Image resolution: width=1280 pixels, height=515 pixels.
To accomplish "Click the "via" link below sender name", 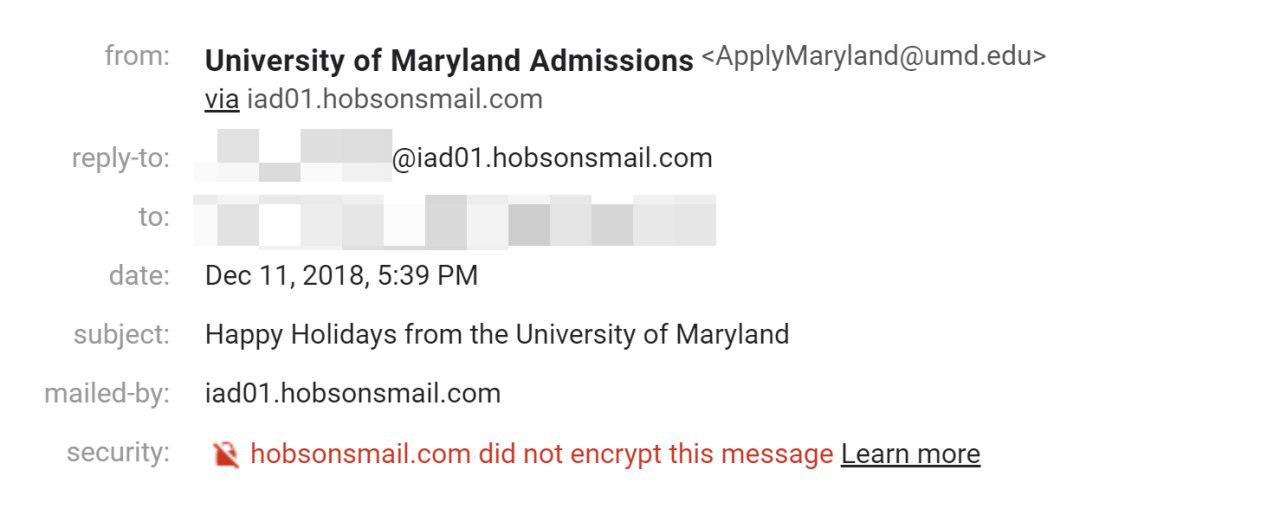I will 221,99.
